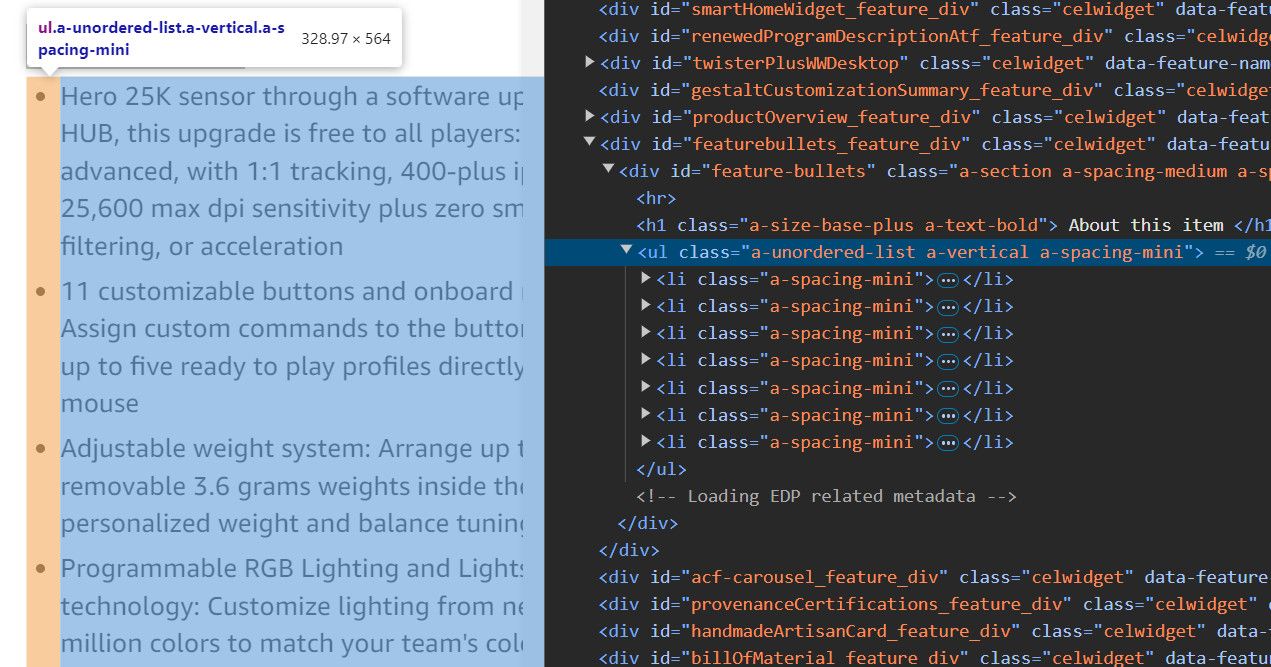
Task: Select the "Loading EDP related metadata" comment
Action: click(x=826, y=496)
